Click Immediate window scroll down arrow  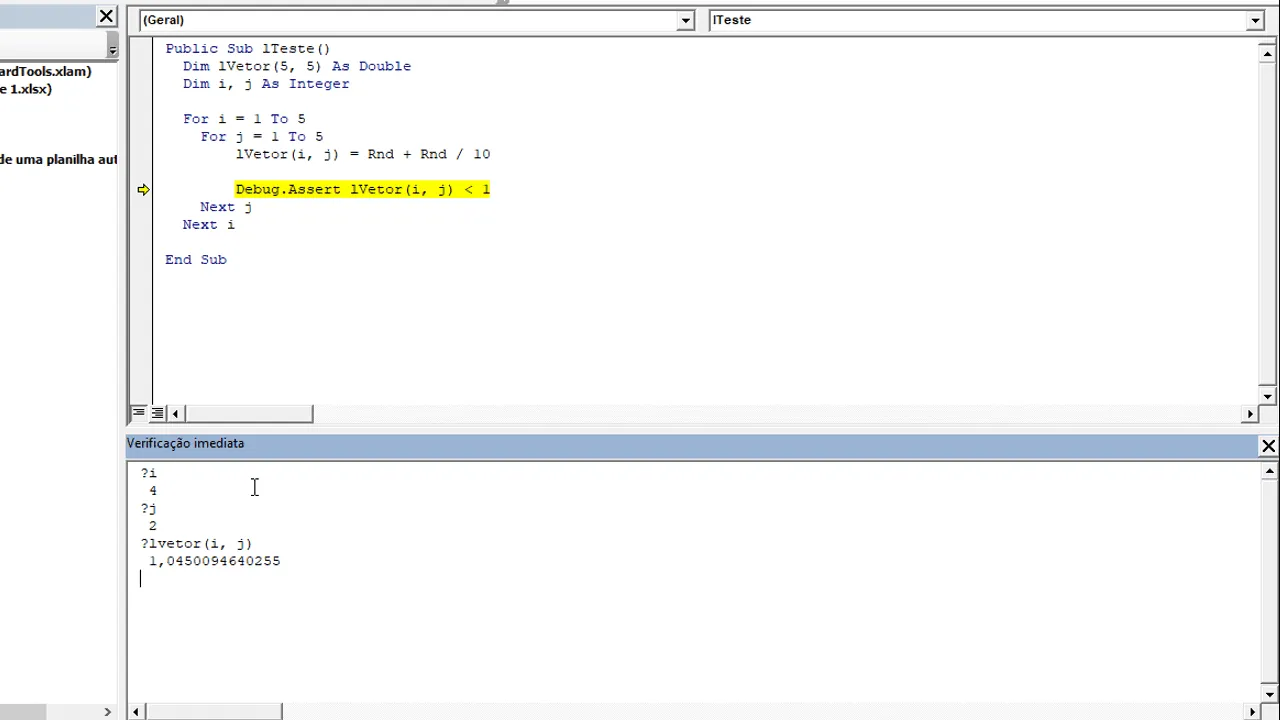pos(1268,694)
